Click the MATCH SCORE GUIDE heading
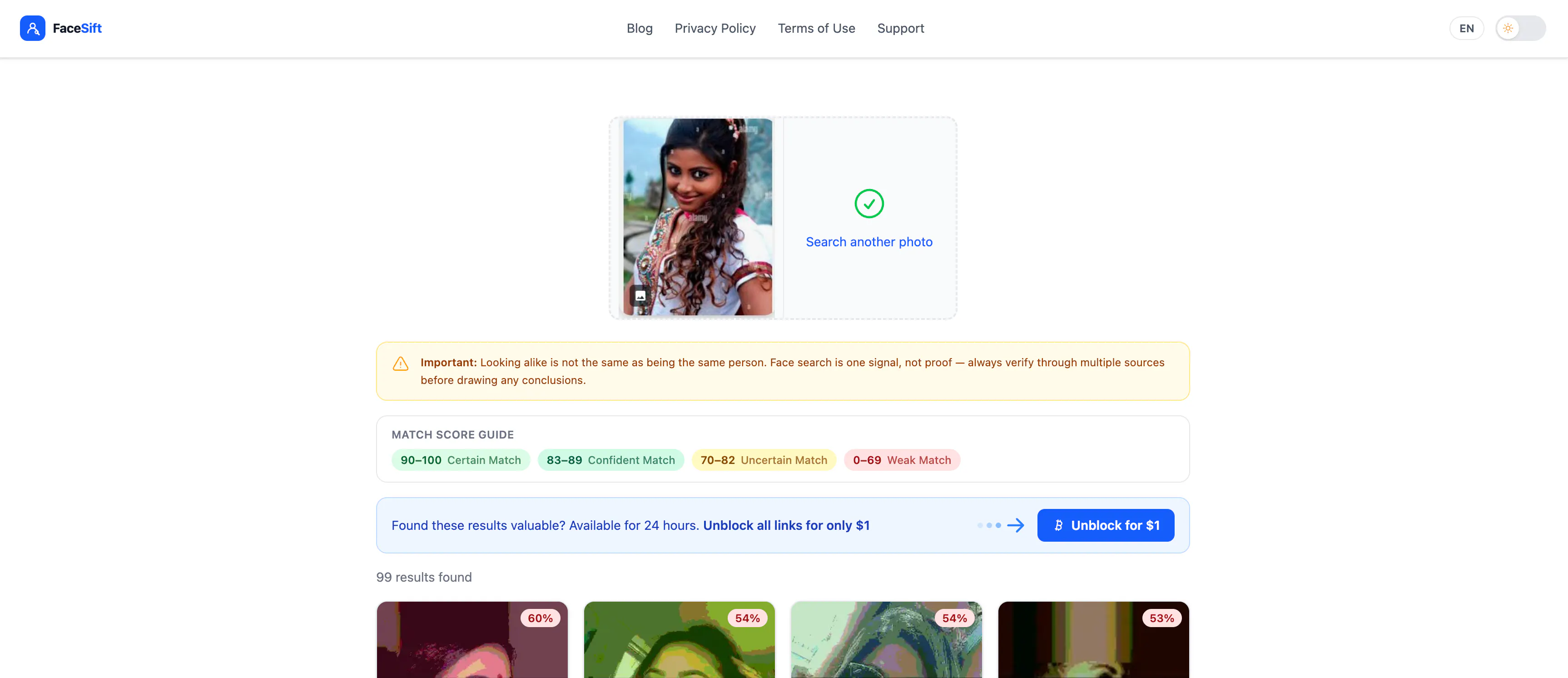The image size is (1568, 678). point(452,434)
